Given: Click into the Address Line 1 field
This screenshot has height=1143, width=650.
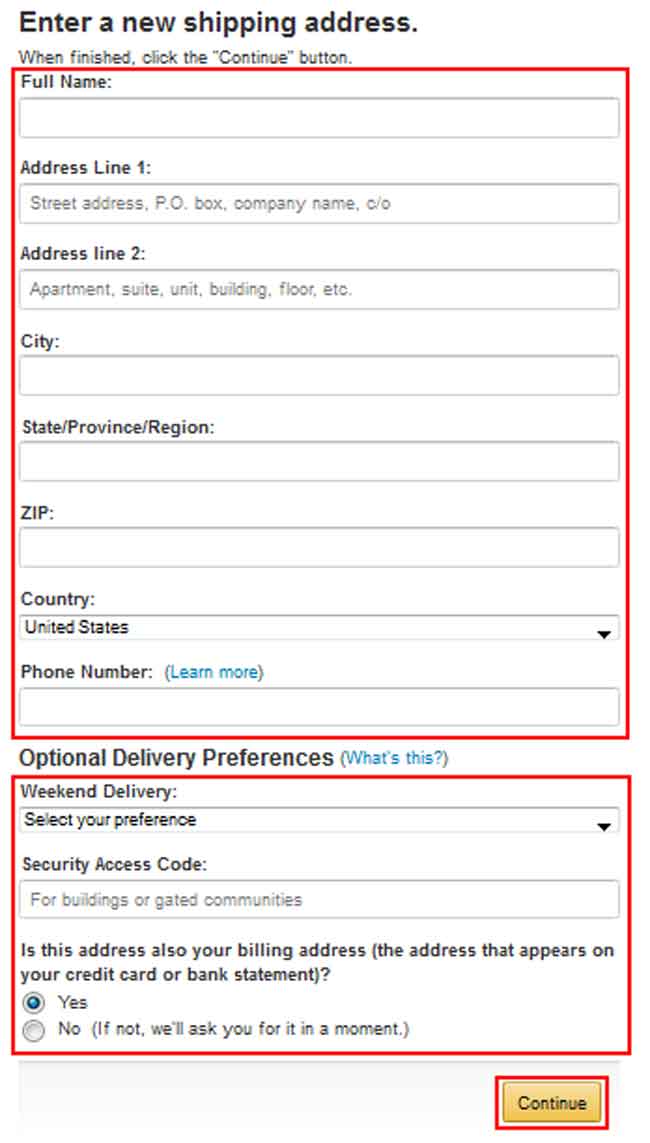Looking at the screenshot, I should (319, 204).
